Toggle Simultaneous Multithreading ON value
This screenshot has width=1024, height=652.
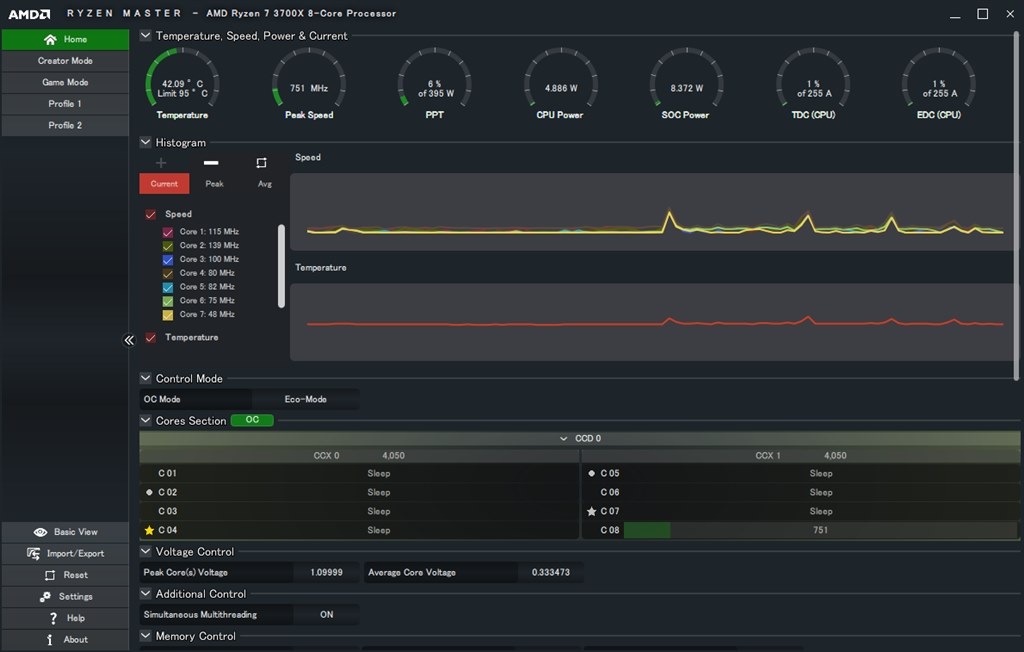pos(327,614)
